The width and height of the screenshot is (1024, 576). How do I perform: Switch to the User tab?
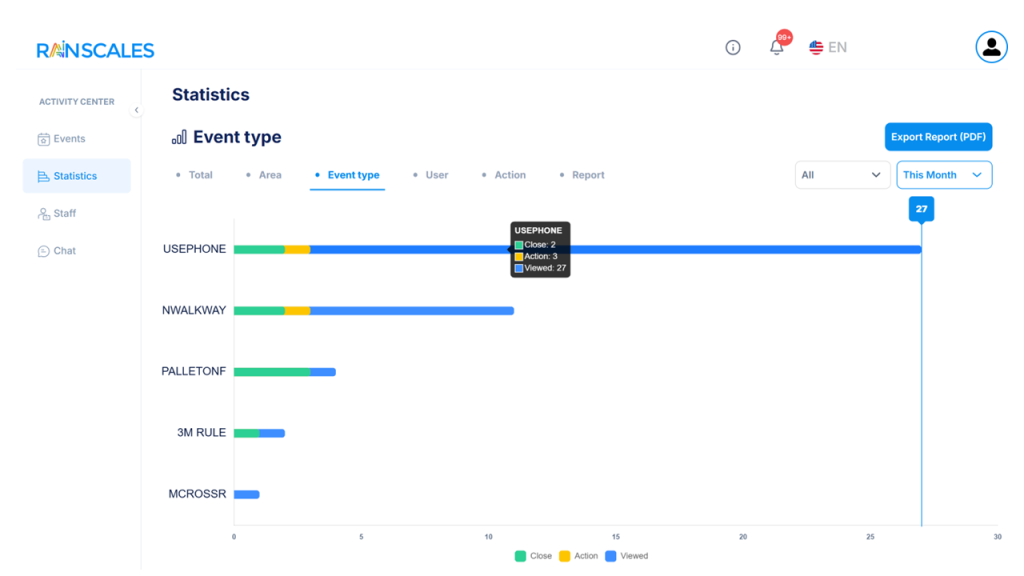coord(436,175)
